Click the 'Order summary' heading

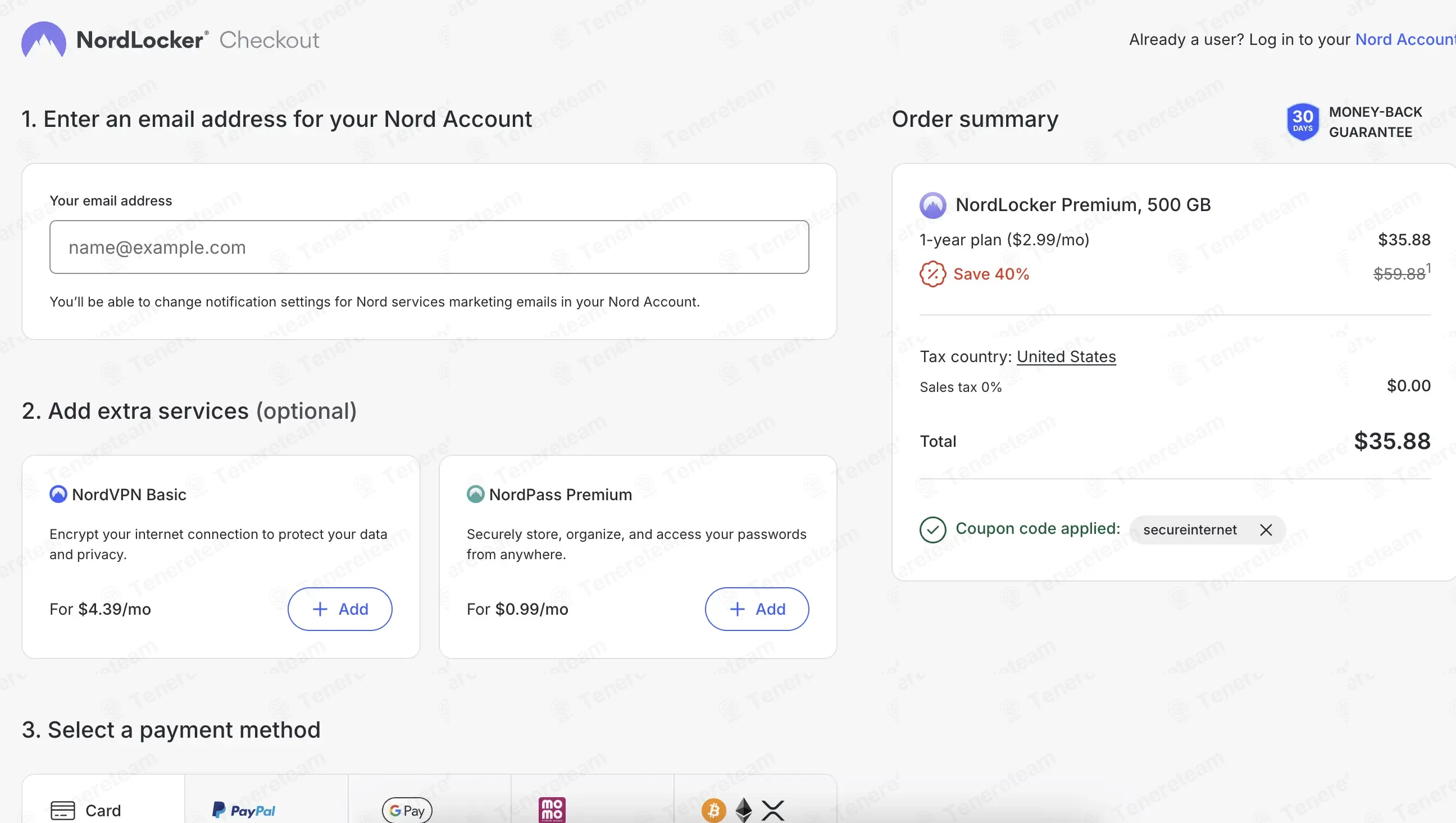975,119
